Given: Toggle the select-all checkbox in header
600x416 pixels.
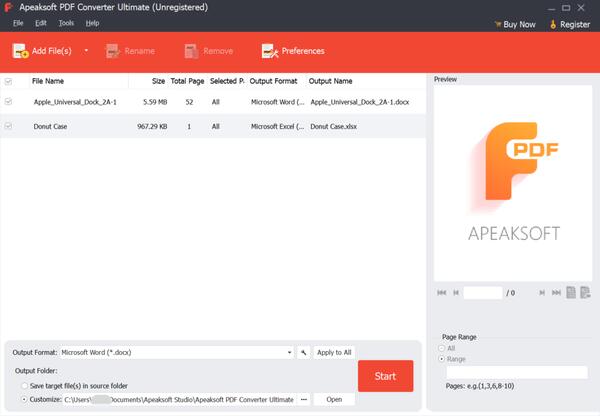Looking at the screenshot, I should 9,81.
